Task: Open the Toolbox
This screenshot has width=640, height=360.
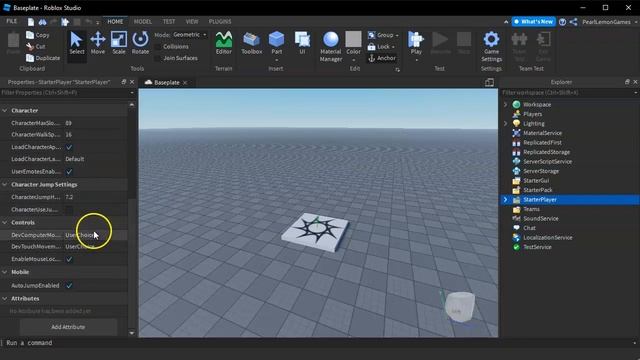Action: [251, 43]
